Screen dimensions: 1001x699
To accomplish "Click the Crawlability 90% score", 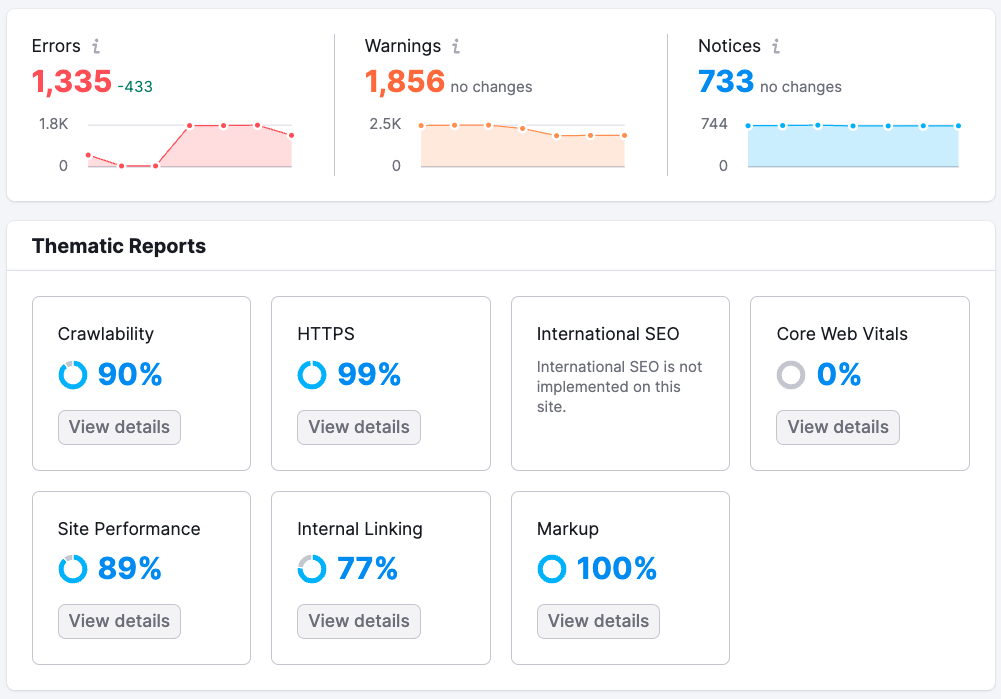I will (x=130, y=374).
